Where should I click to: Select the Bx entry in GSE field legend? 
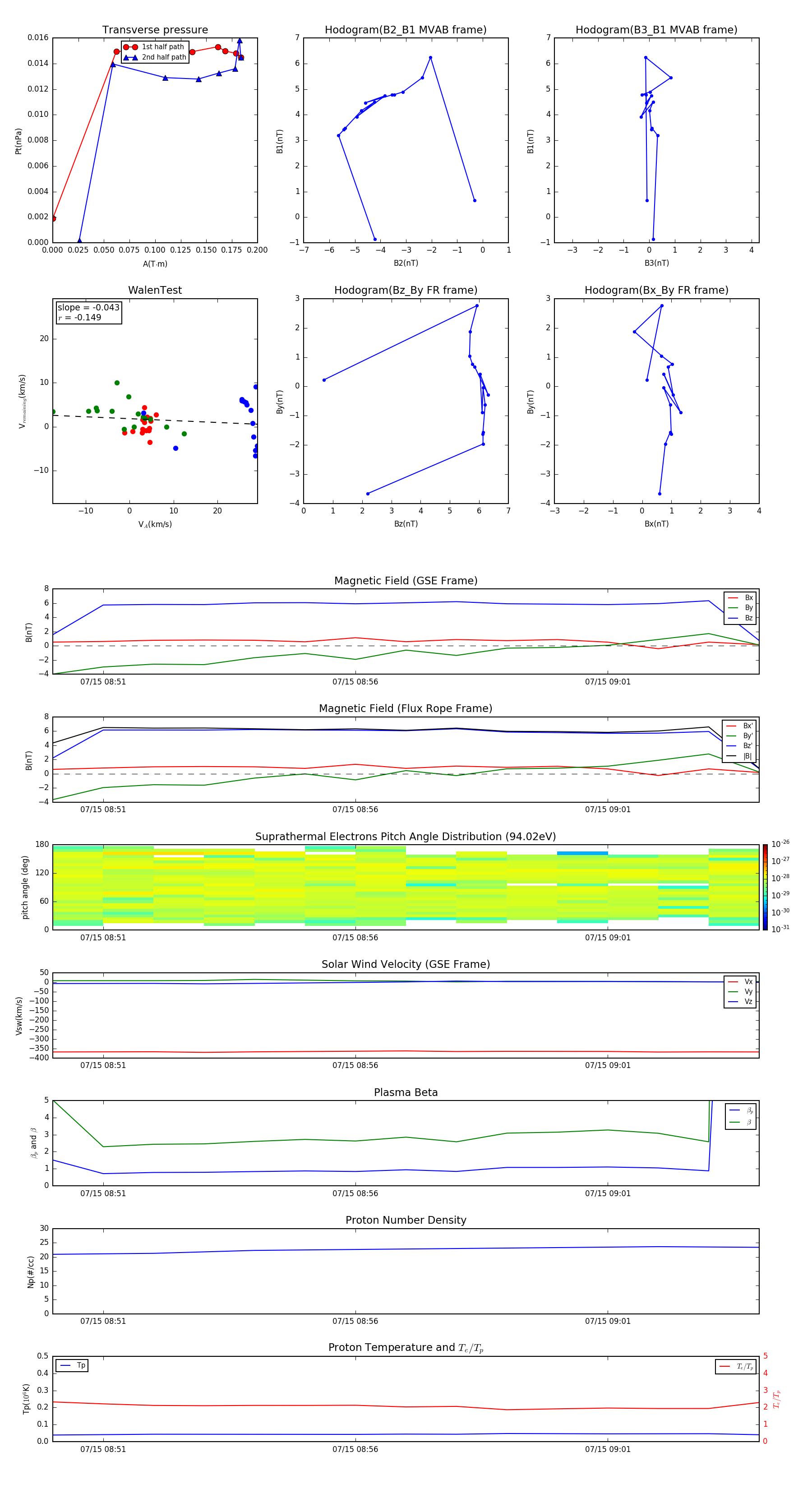740,598
